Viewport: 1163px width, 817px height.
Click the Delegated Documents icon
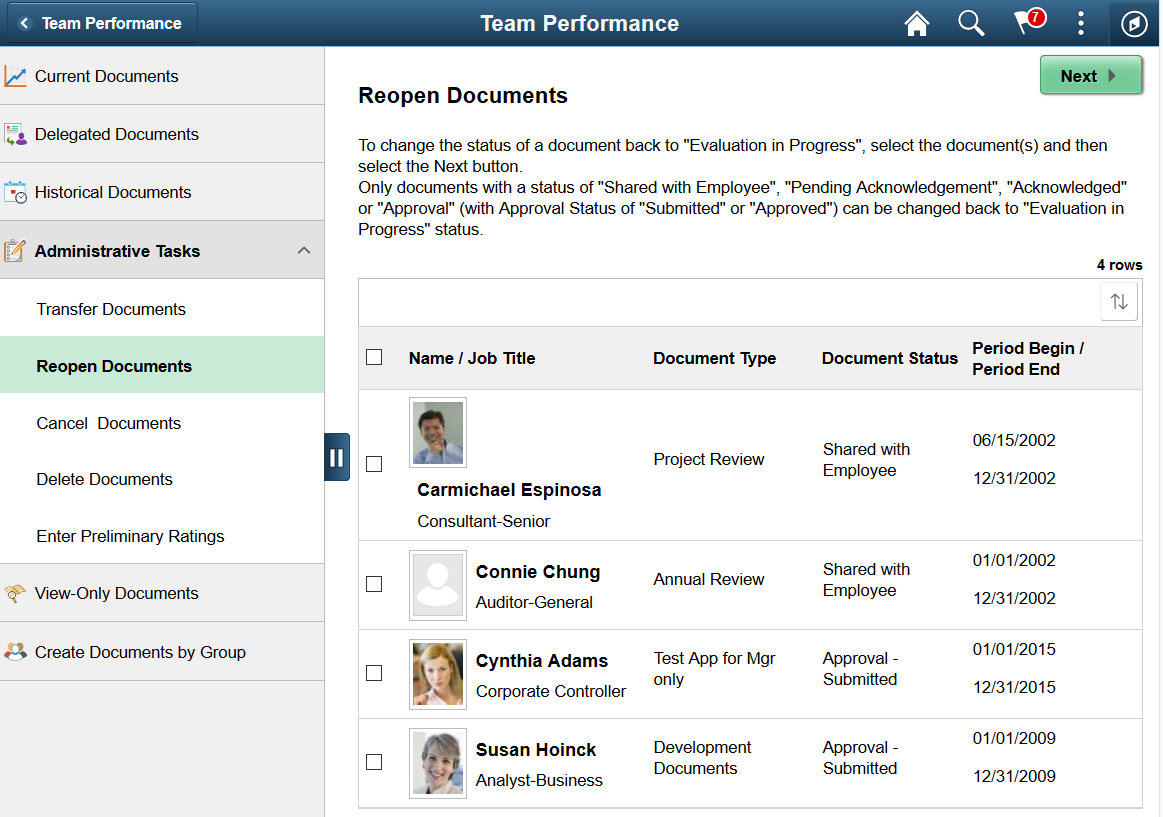[15, 134]
